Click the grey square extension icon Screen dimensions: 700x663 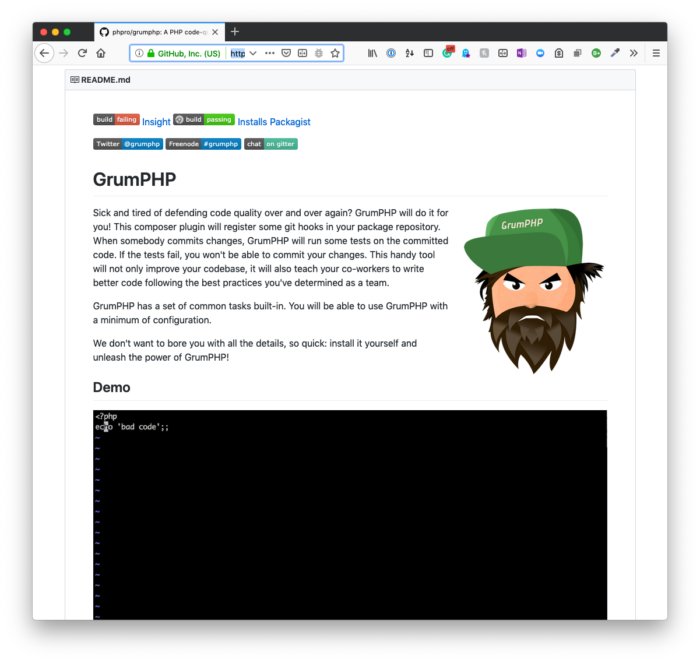click(484, 53)
